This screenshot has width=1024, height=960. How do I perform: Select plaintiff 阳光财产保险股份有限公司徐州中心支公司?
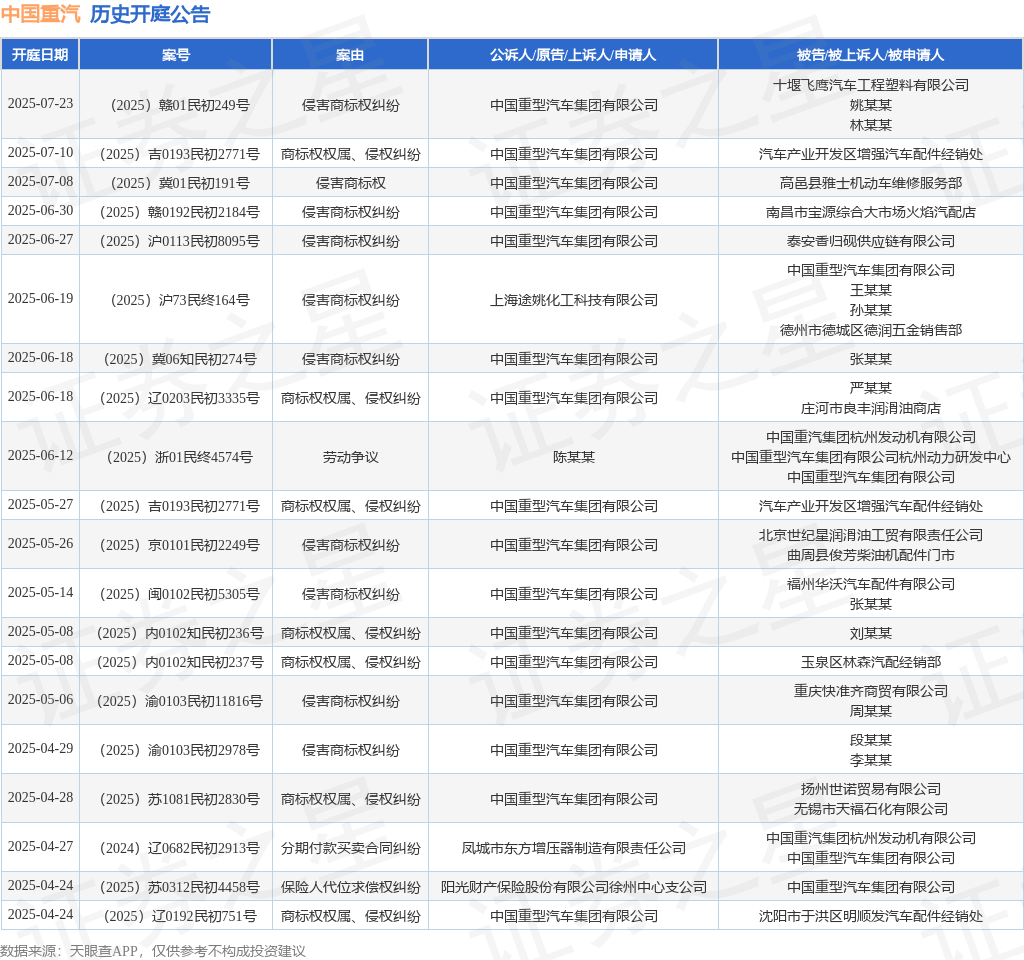[x=573, y=888]
